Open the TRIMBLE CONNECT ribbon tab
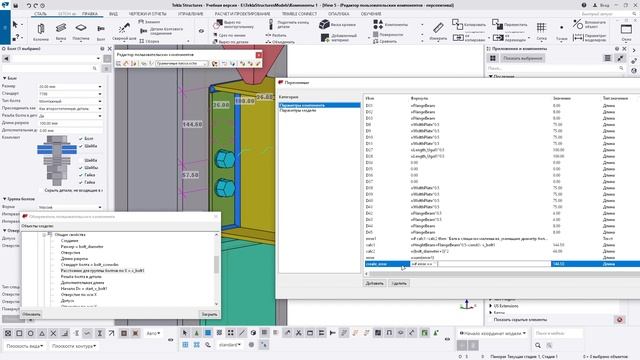This screenshot has height=360, width=640. point(299,14)
